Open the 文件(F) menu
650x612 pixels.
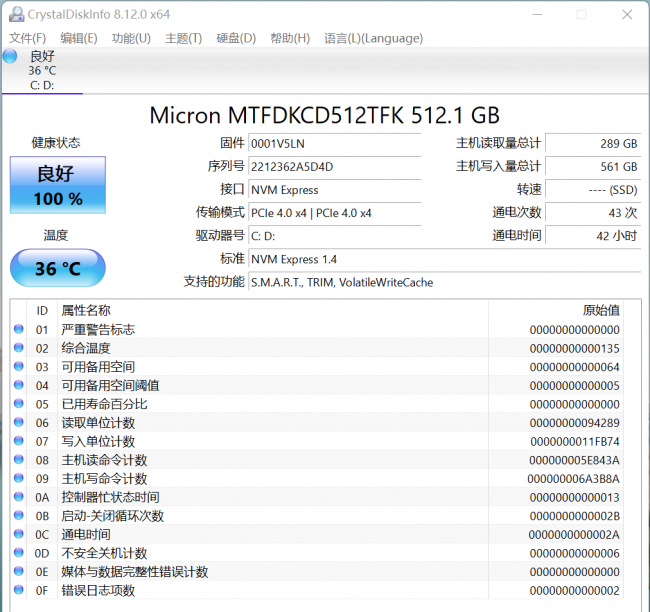tap(27, 38)
